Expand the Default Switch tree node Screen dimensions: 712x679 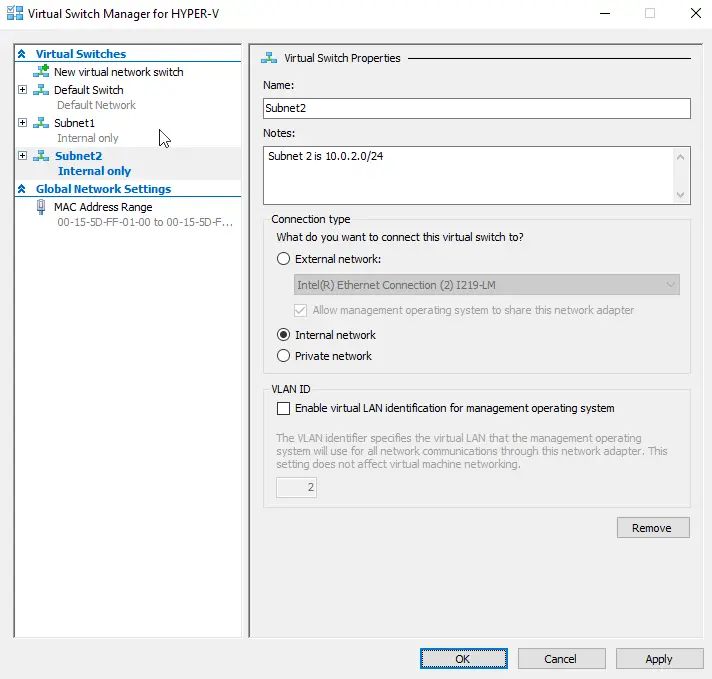tap(22, 89)
